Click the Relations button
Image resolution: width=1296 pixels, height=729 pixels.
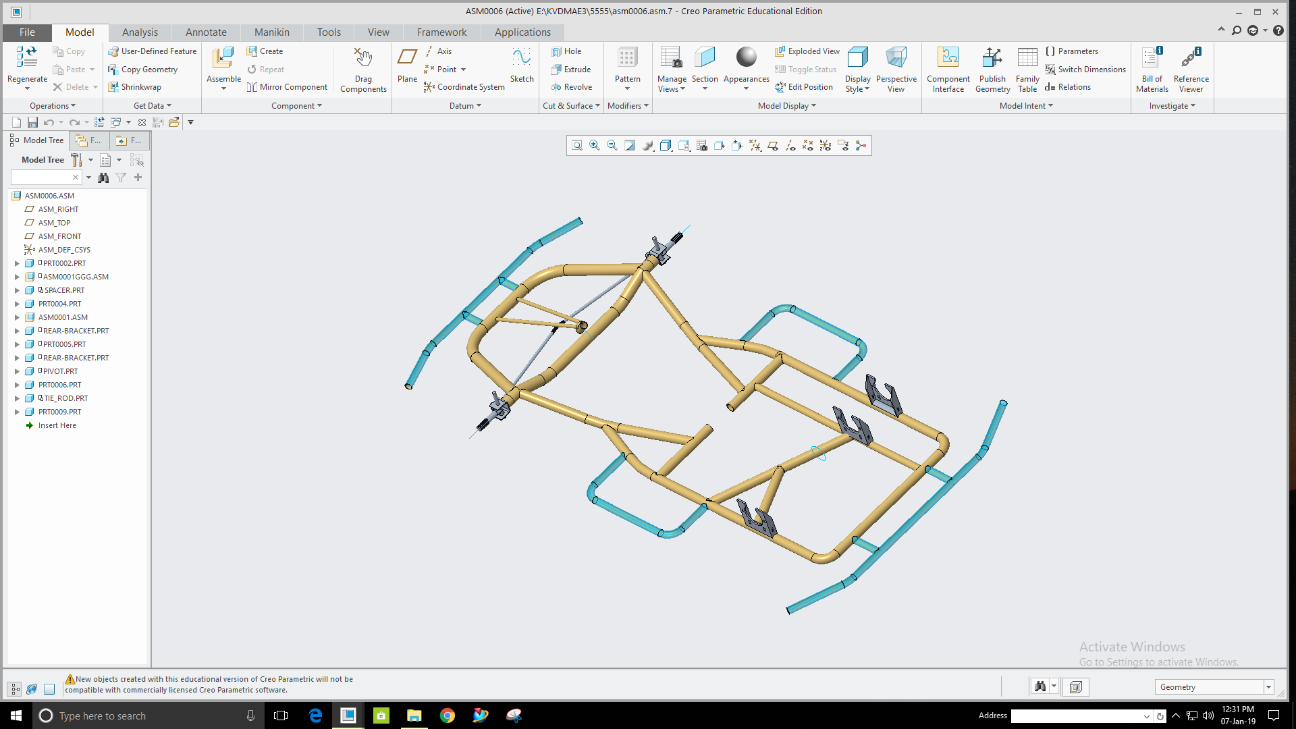(x=1067, y=87)
